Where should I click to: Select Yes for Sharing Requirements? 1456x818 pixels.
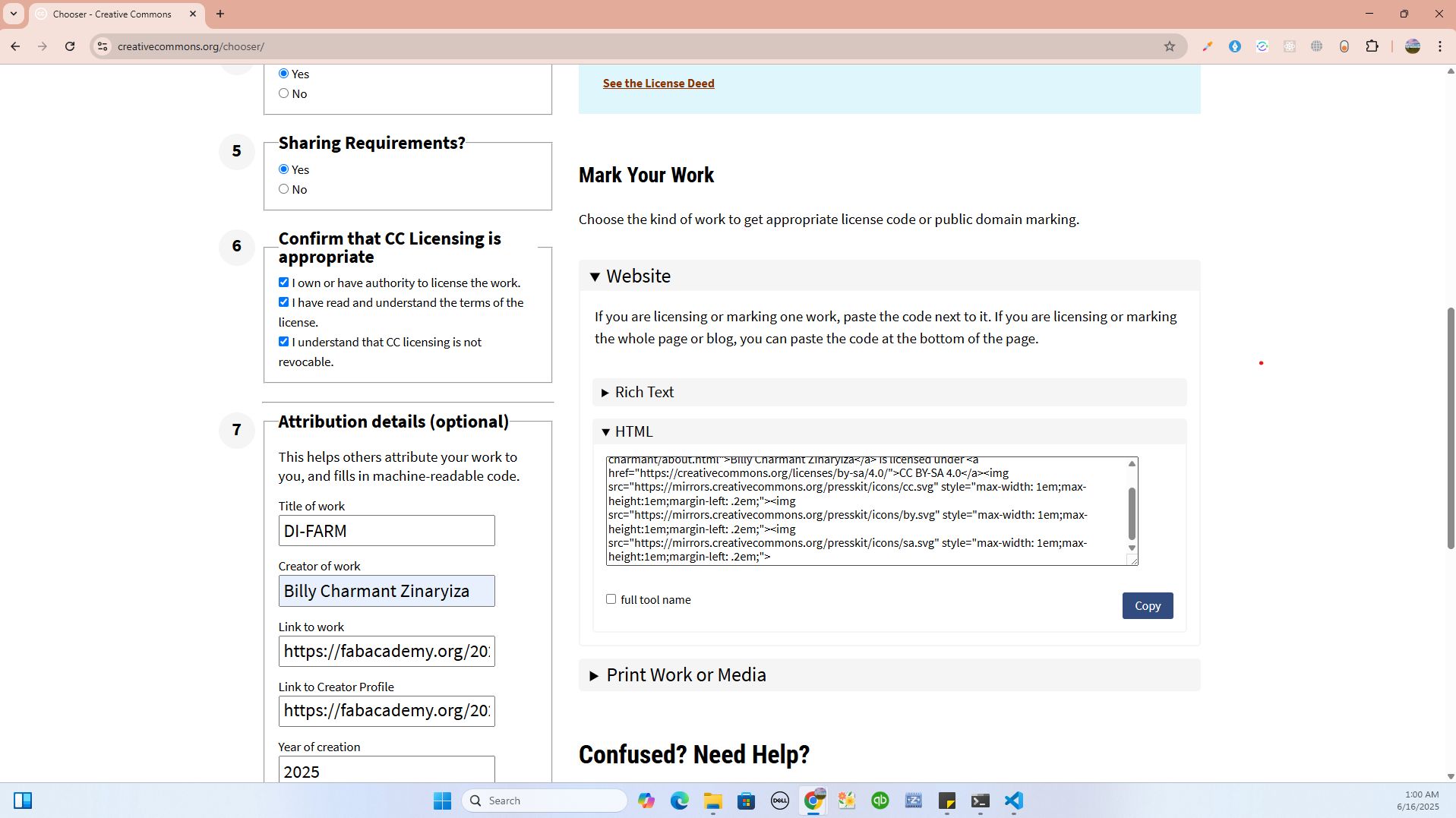pos(283,169)
